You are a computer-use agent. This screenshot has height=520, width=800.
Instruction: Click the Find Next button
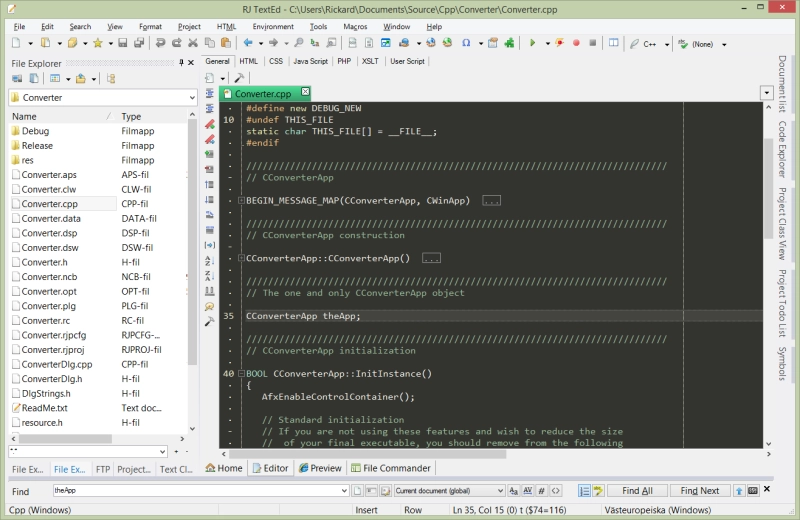699,491
